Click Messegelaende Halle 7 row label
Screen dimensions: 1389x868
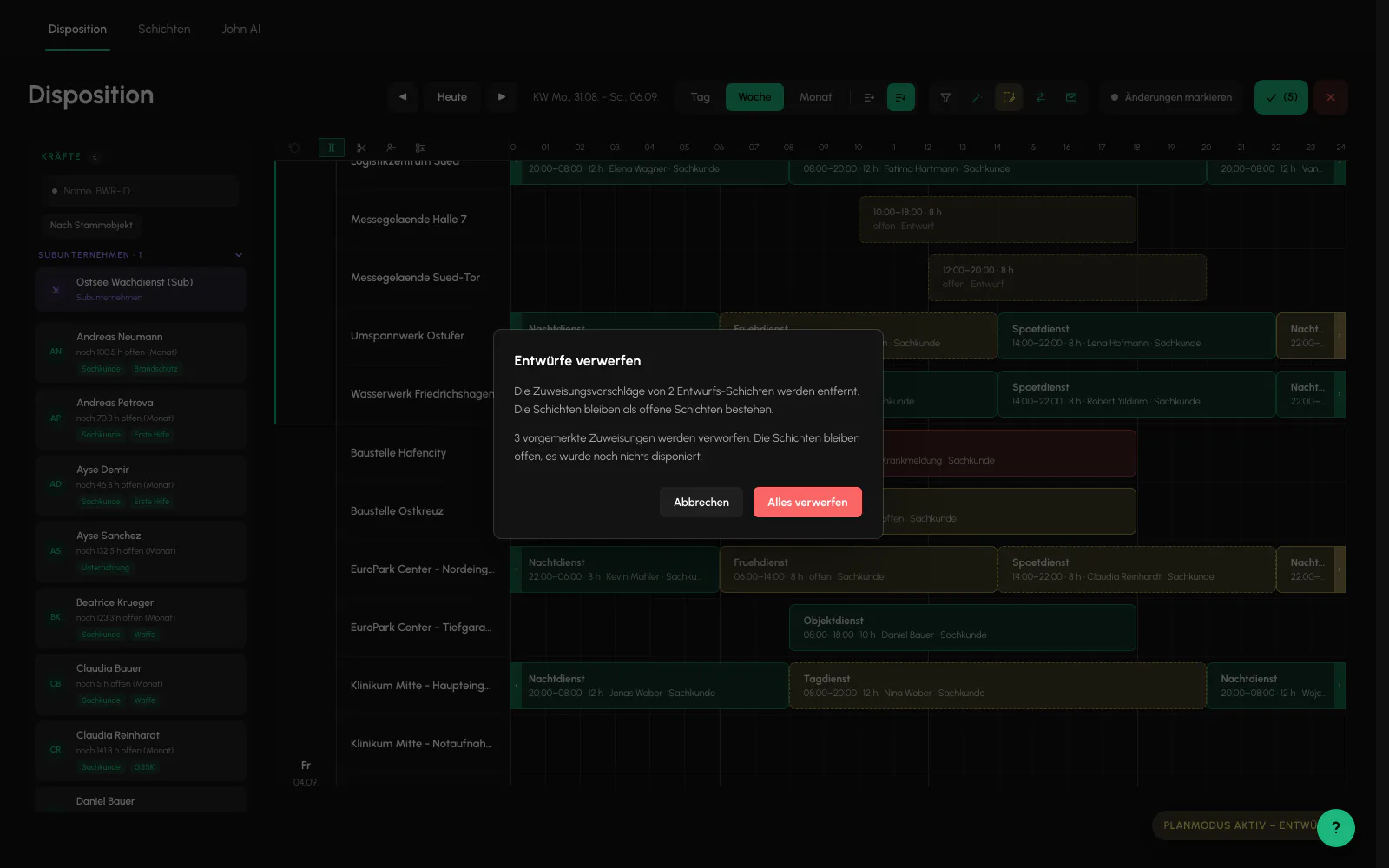[x=409, y=220]
